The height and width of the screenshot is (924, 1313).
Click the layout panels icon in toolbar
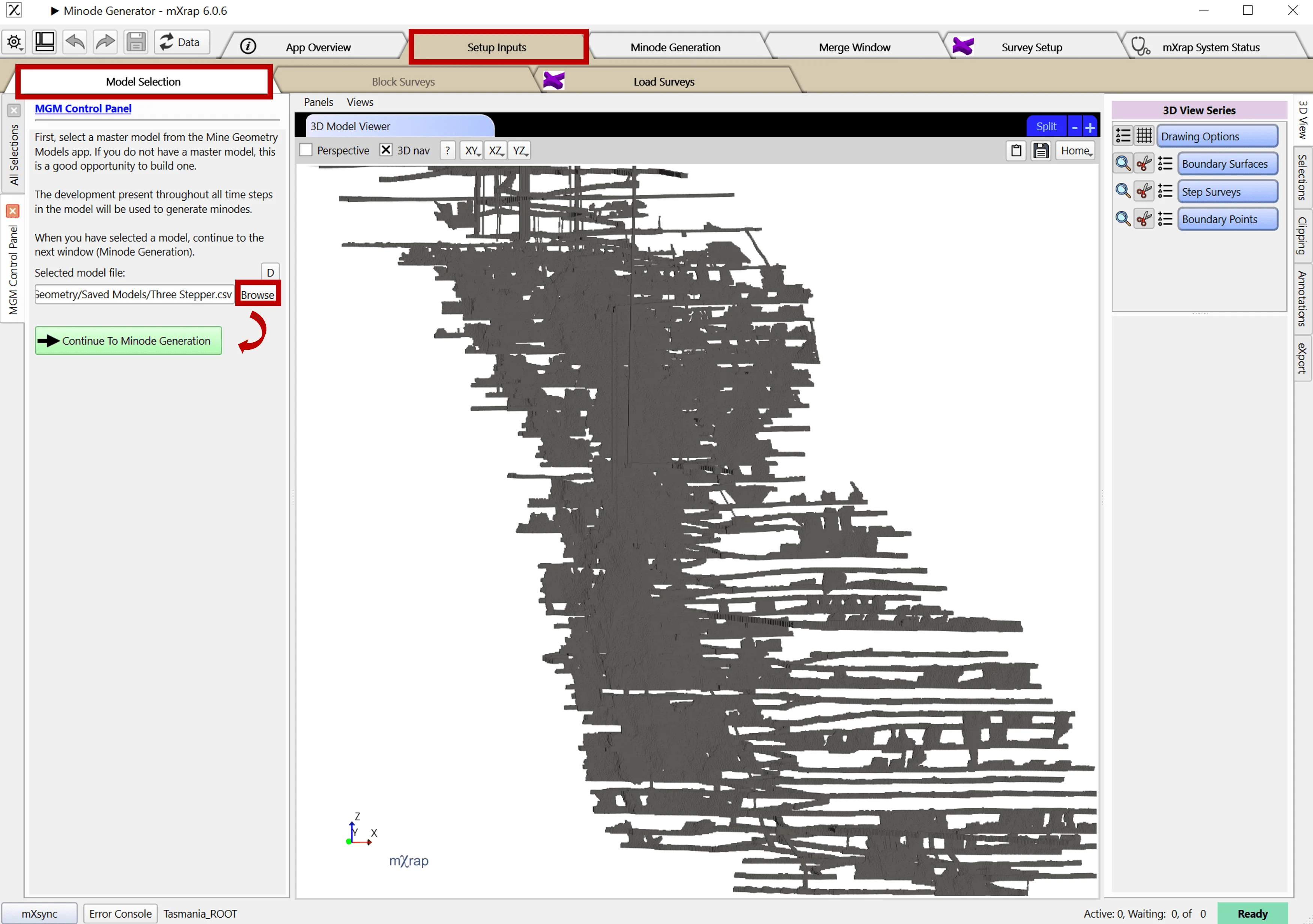pos(45,42)
